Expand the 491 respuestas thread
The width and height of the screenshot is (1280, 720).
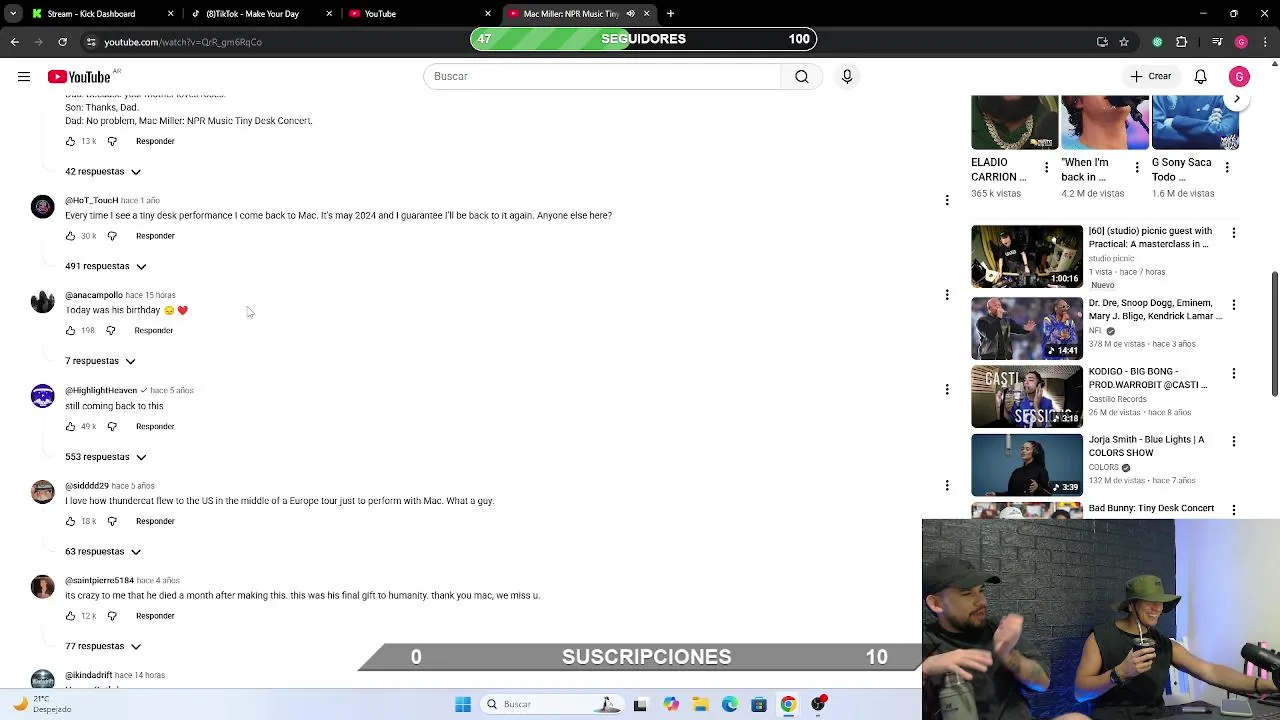pos(105,266)
